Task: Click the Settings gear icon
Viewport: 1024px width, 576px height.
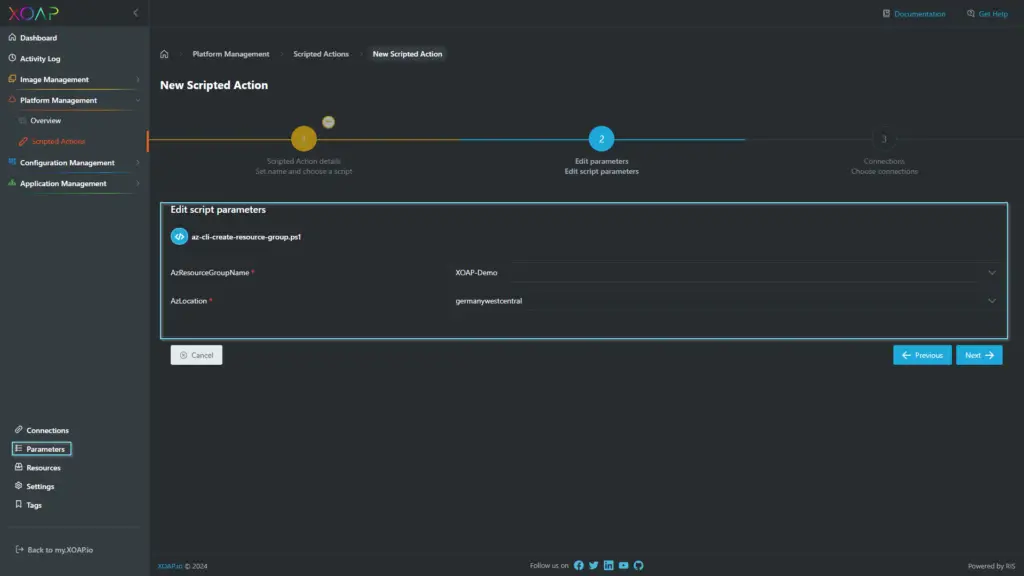Action: (x=18, y=486)
